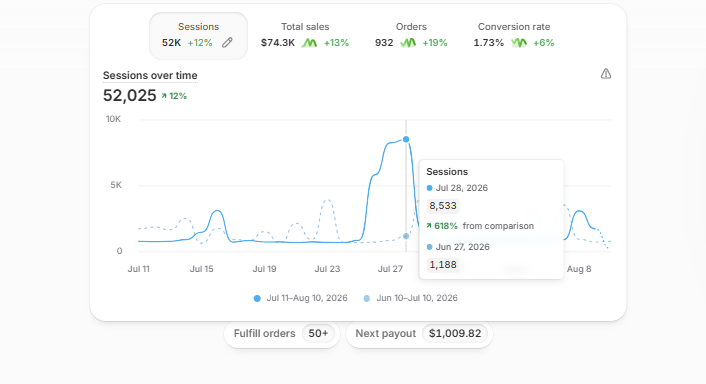
Task: Click the Jul 28, 2026 tooltip date
Action: [462, 188]
